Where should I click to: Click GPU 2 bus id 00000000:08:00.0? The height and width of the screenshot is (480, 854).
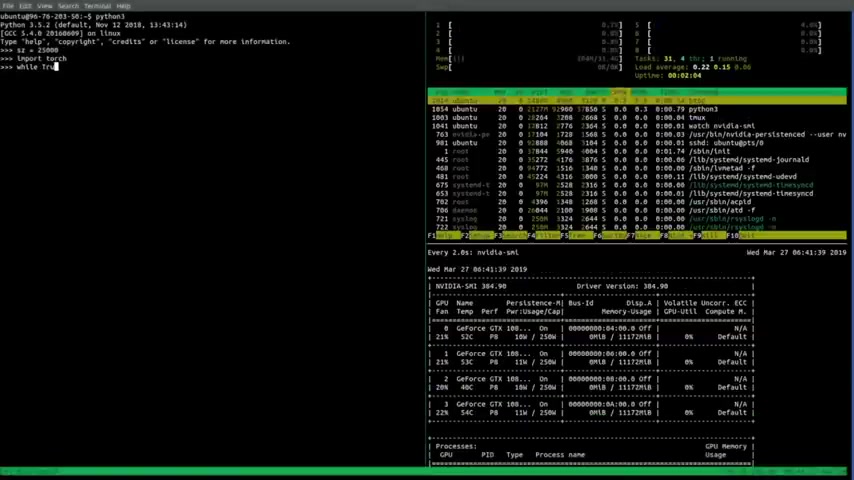click(x=602, y=379)
